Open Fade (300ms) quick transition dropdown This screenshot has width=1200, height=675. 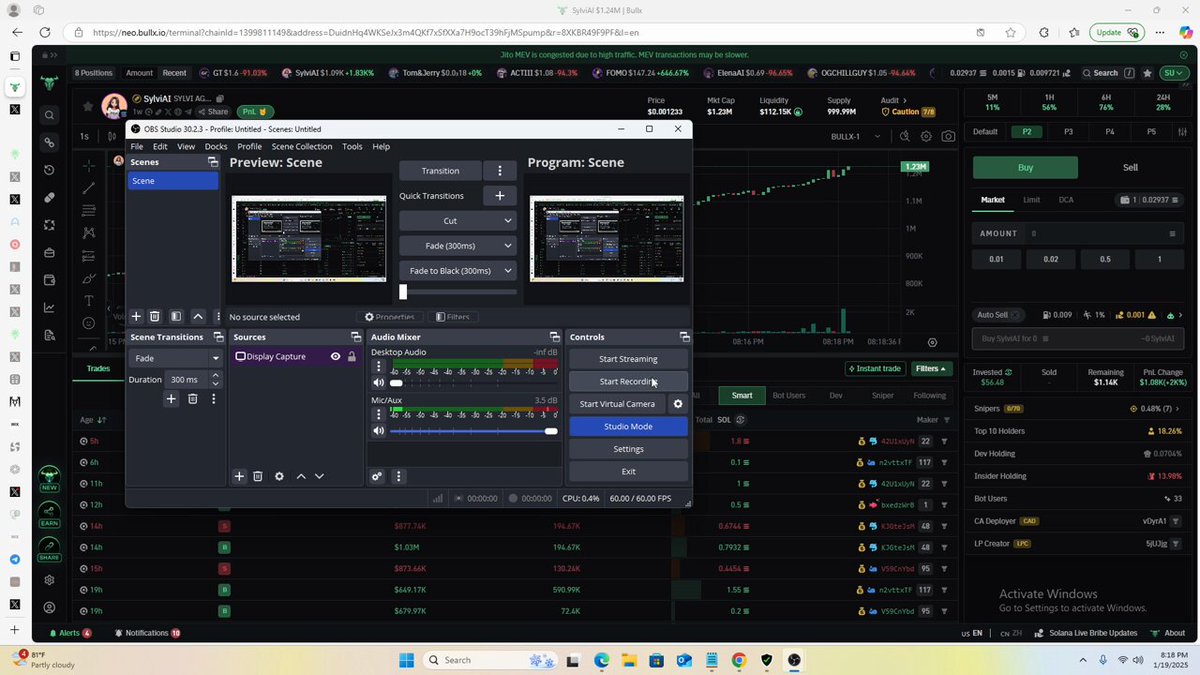pyautogui.click(x=457, y=245)
